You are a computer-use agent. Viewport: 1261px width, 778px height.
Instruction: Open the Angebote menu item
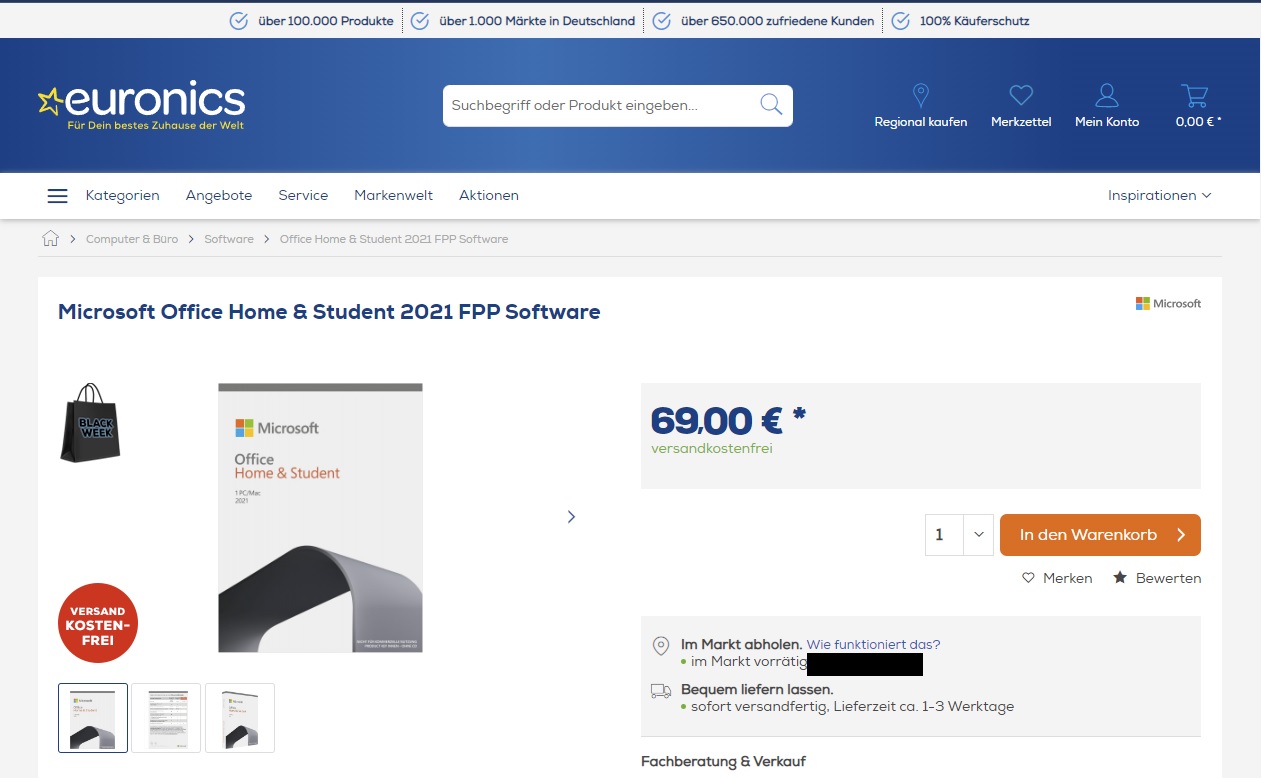[219, 195]
